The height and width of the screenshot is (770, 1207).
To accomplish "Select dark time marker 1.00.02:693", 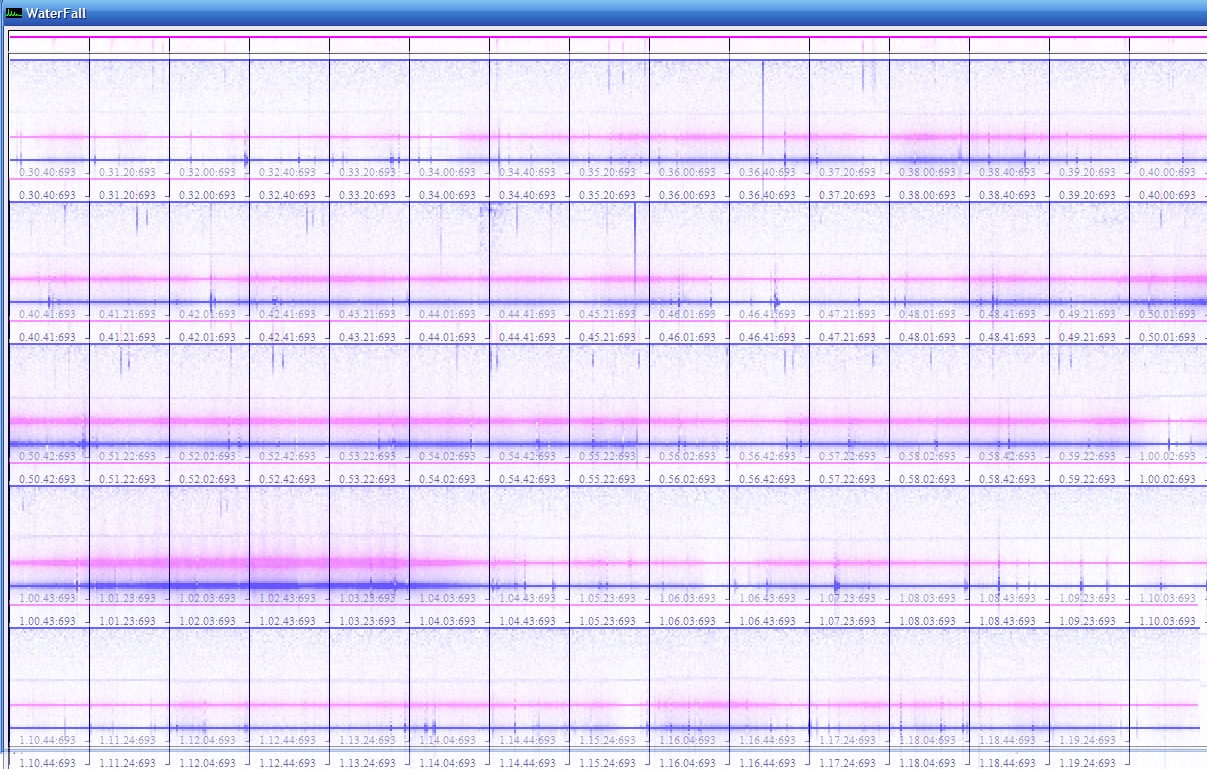I will coord(1168,479).
